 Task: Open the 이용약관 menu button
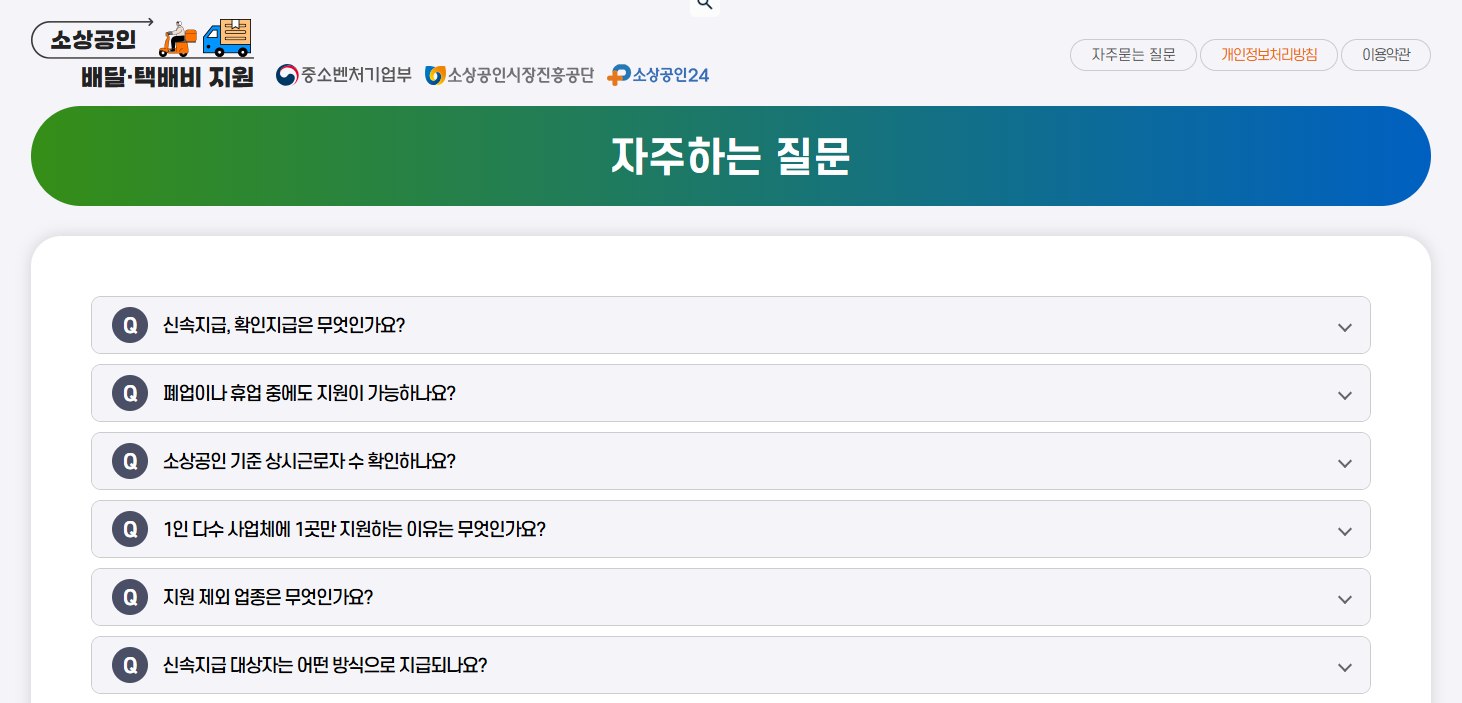1386,55
